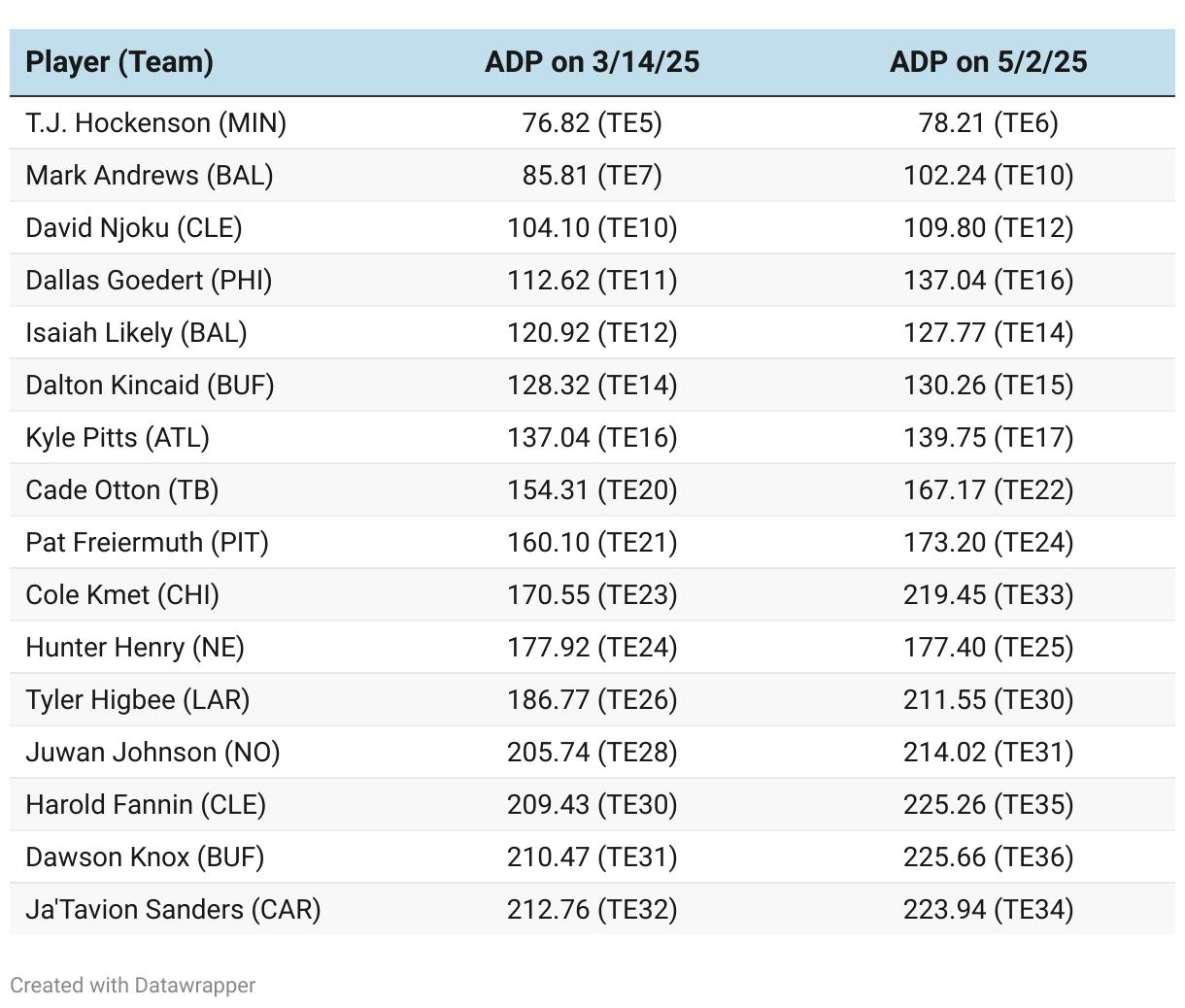Select the T.J. Hockenson (MIN) row
The height and width of the screenshot is (1008, 1185).
click(x=155, y=123)
